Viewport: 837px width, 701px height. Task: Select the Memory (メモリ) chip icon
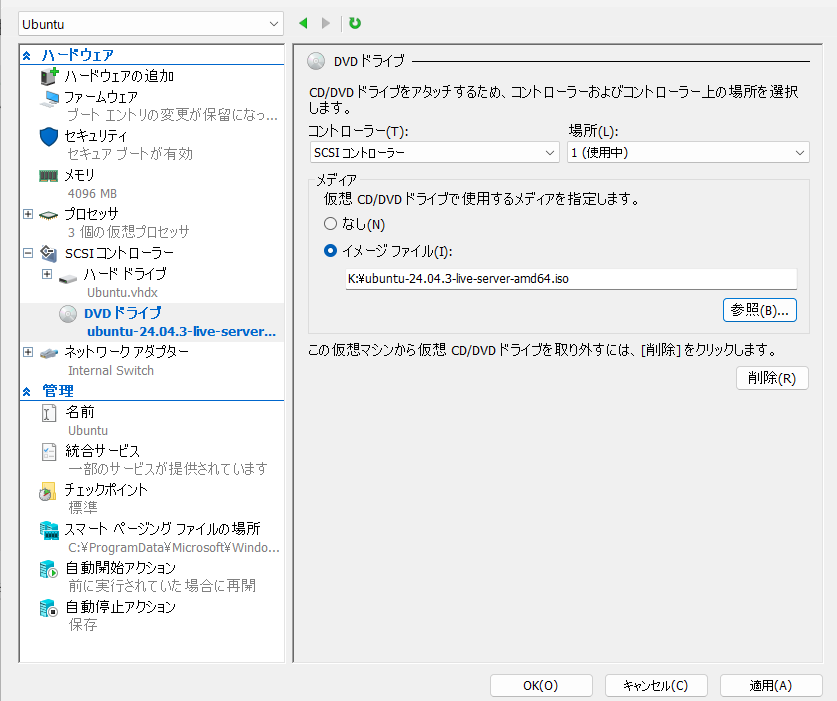[x=49, y=175]
